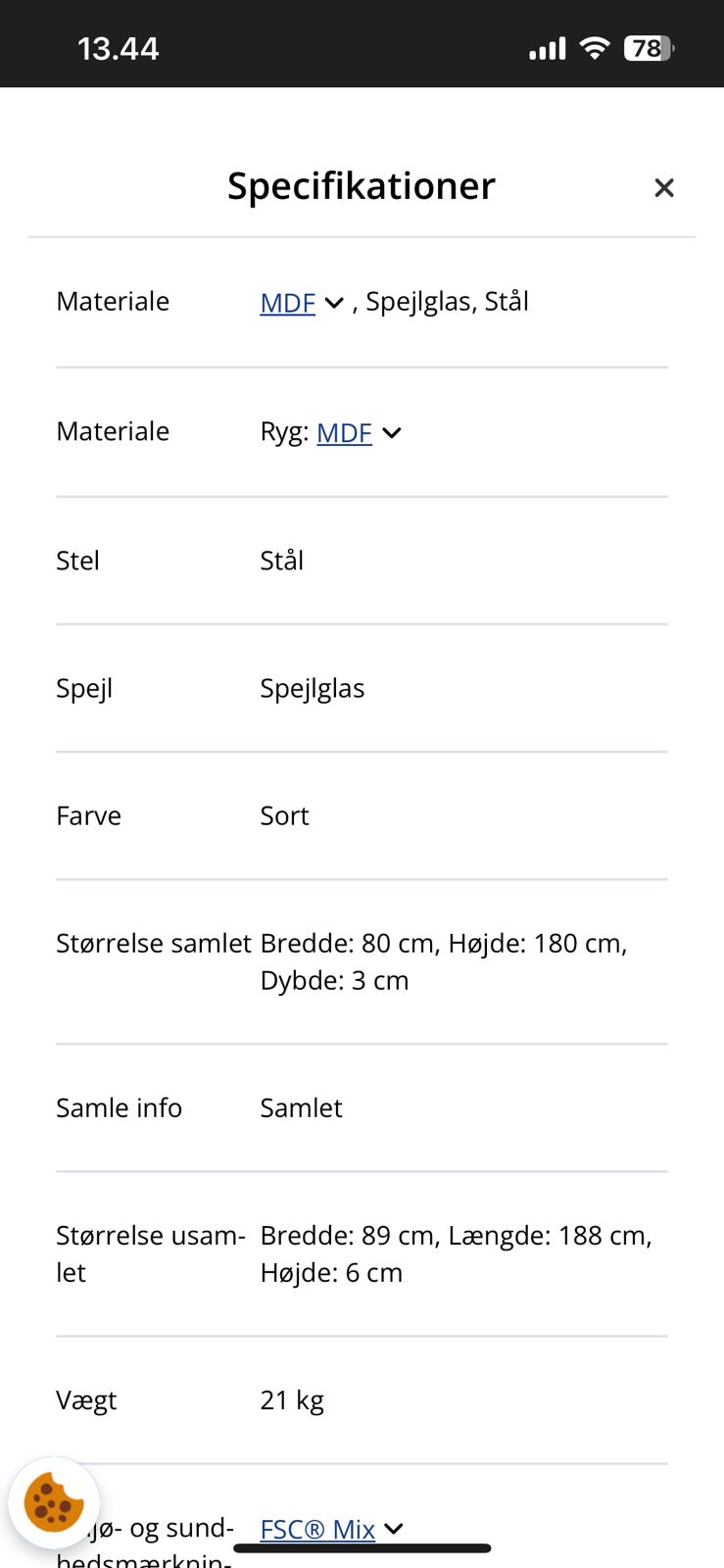Select the Farve value Sort
This screenshot has width=724, height=1568.
[284, 815]
